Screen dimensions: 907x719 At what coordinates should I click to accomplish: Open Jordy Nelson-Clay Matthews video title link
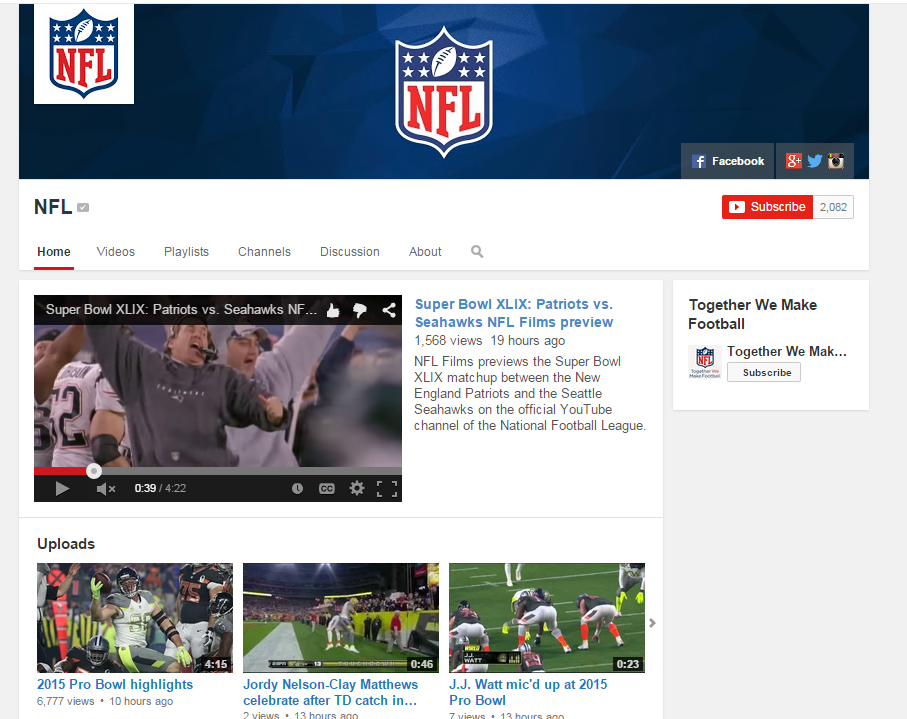[330, 692]
